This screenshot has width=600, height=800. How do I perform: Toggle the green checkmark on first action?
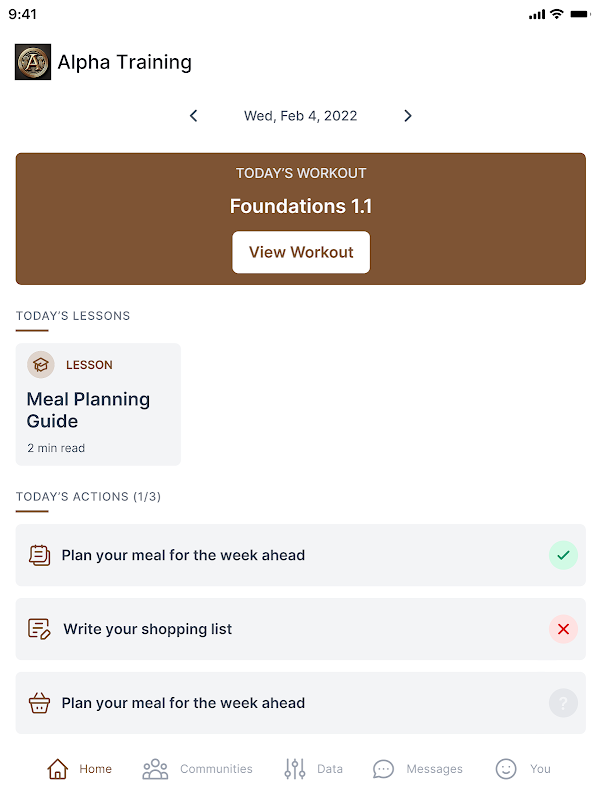click(563, 555)
